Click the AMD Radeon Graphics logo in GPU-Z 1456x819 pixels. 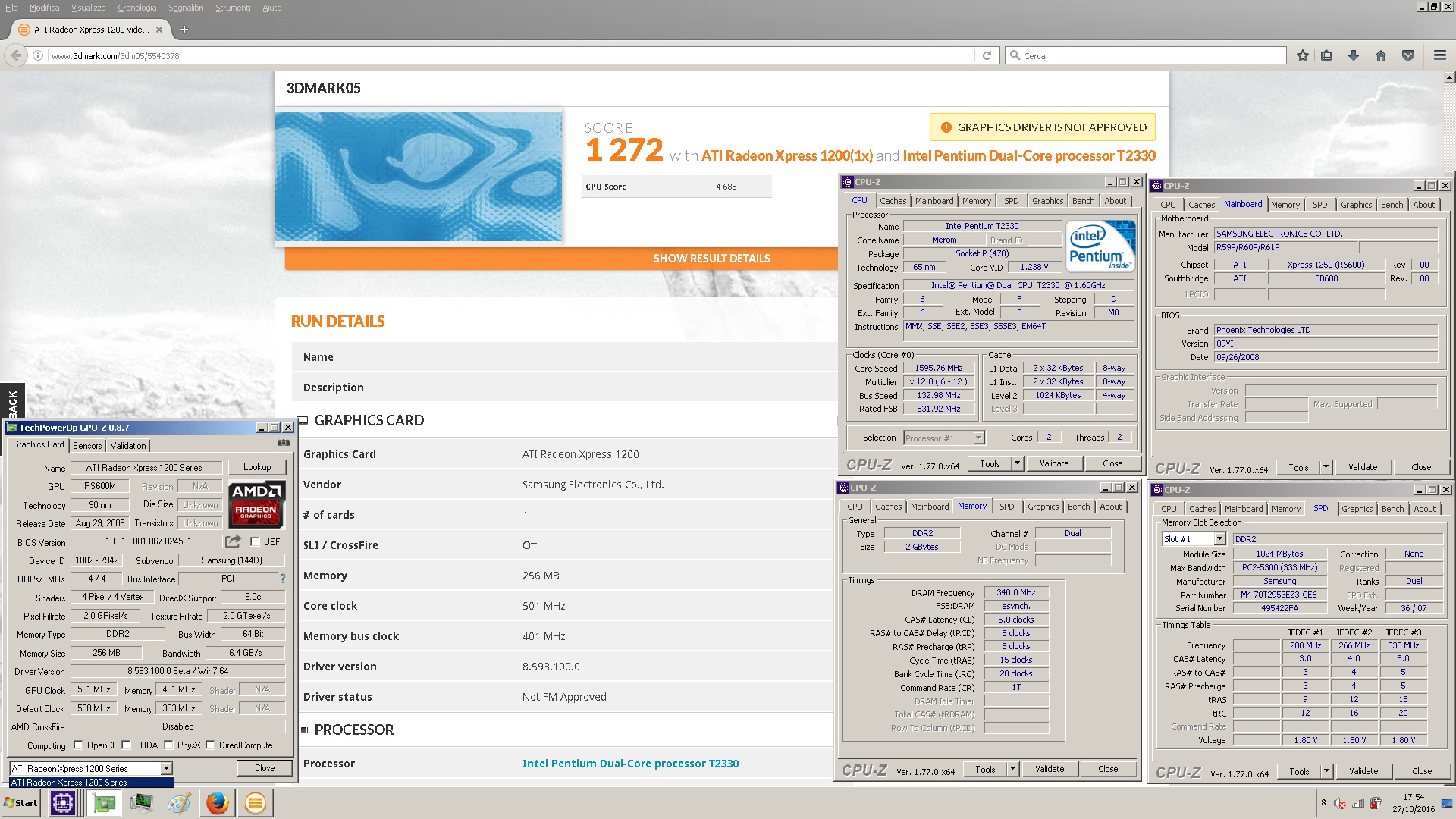tap(257, 504)
